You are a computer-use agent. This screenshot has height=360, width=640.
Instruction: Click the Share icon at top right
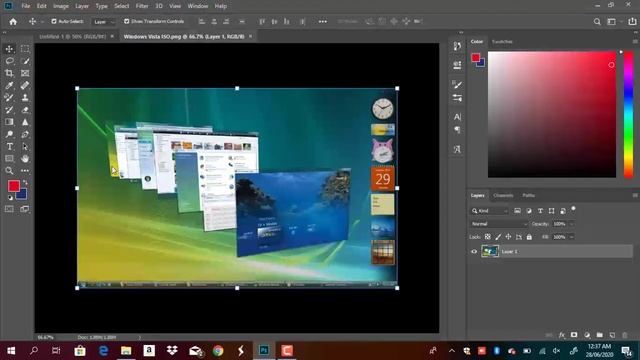[632, 22]
